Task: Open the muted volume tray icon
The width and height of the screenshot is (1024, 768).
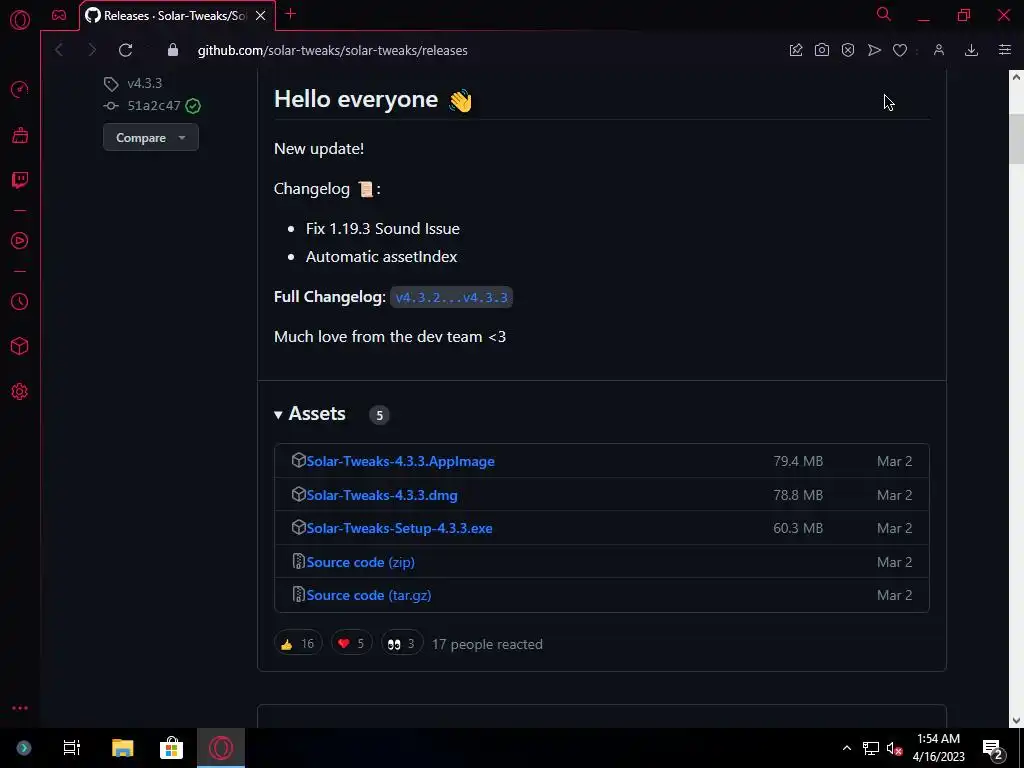Action: coord(894,748)
